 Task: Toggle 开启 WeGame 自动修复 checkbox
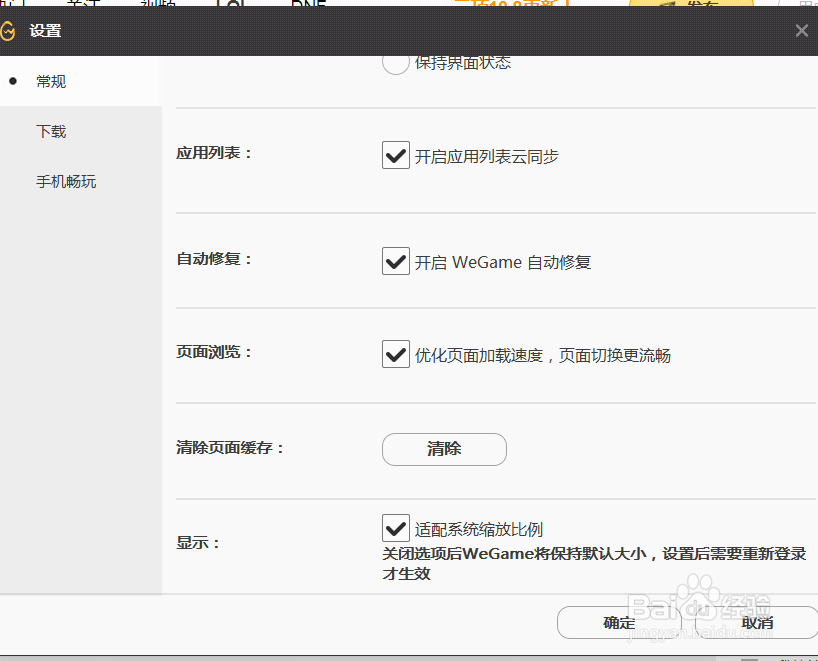[395, 261]
